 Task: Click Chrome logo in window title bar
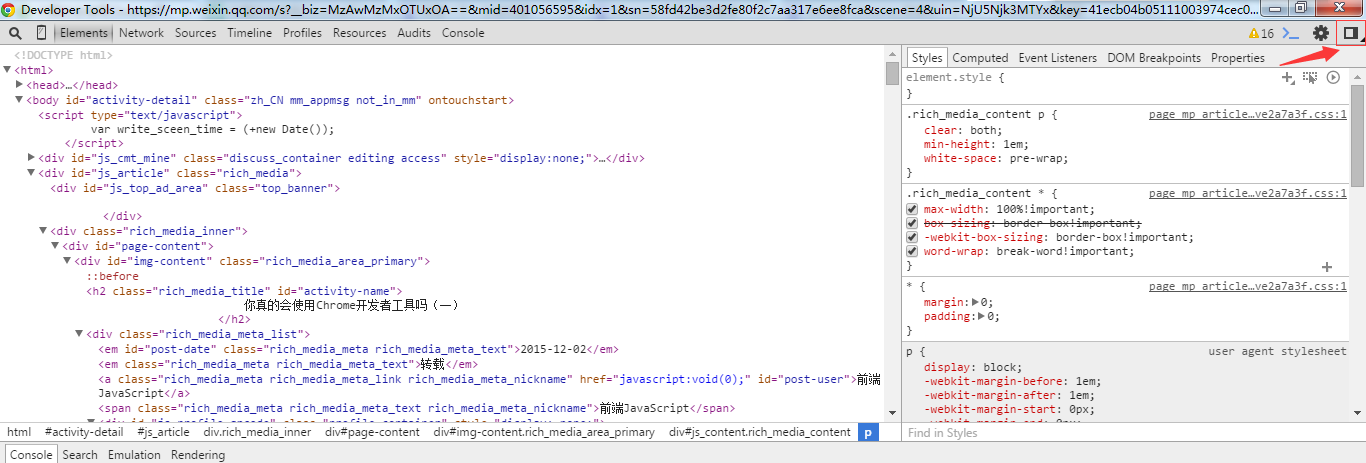tap(9, 9)
